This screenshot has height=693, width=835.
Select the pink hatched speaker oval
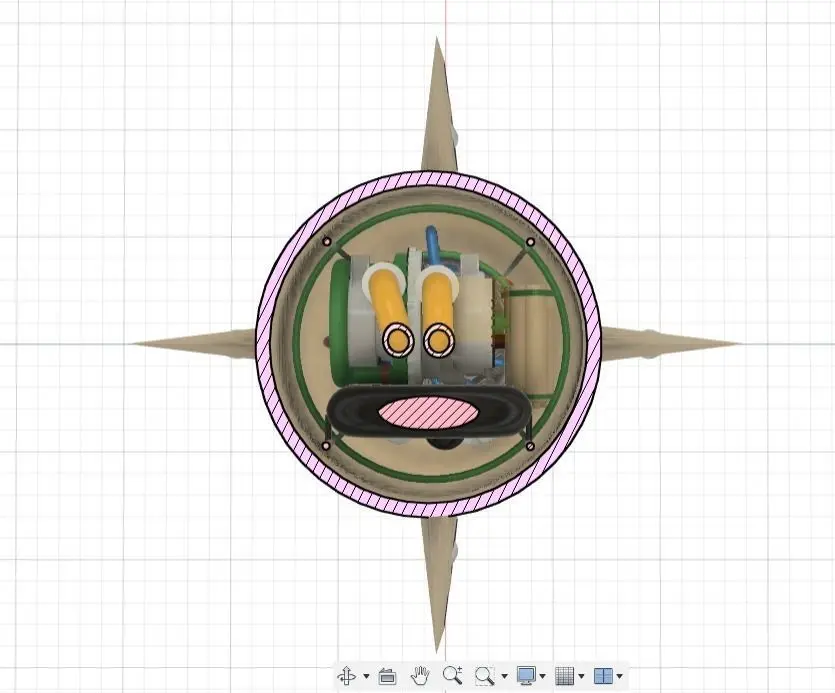coord(427,414)
